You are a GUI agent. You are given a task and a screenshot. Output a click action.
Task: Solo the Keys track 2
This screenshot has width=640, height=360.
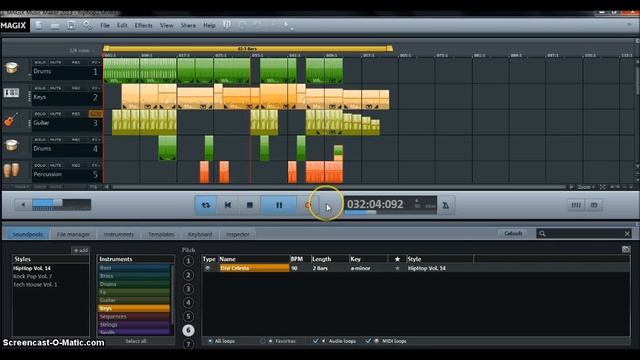point(40,88)
